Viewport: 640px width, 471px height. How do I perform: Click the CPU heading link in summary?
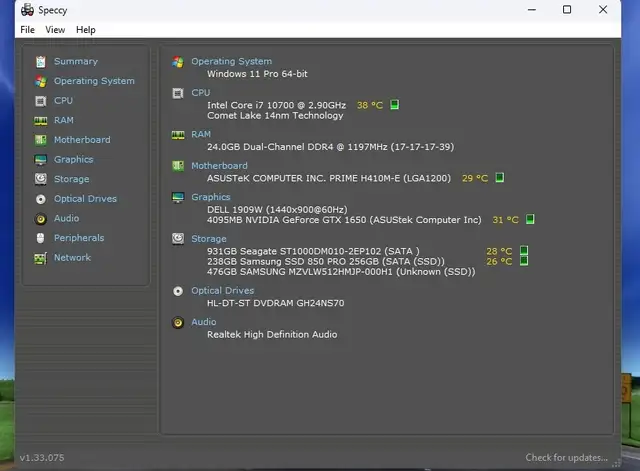pos(201,93)
